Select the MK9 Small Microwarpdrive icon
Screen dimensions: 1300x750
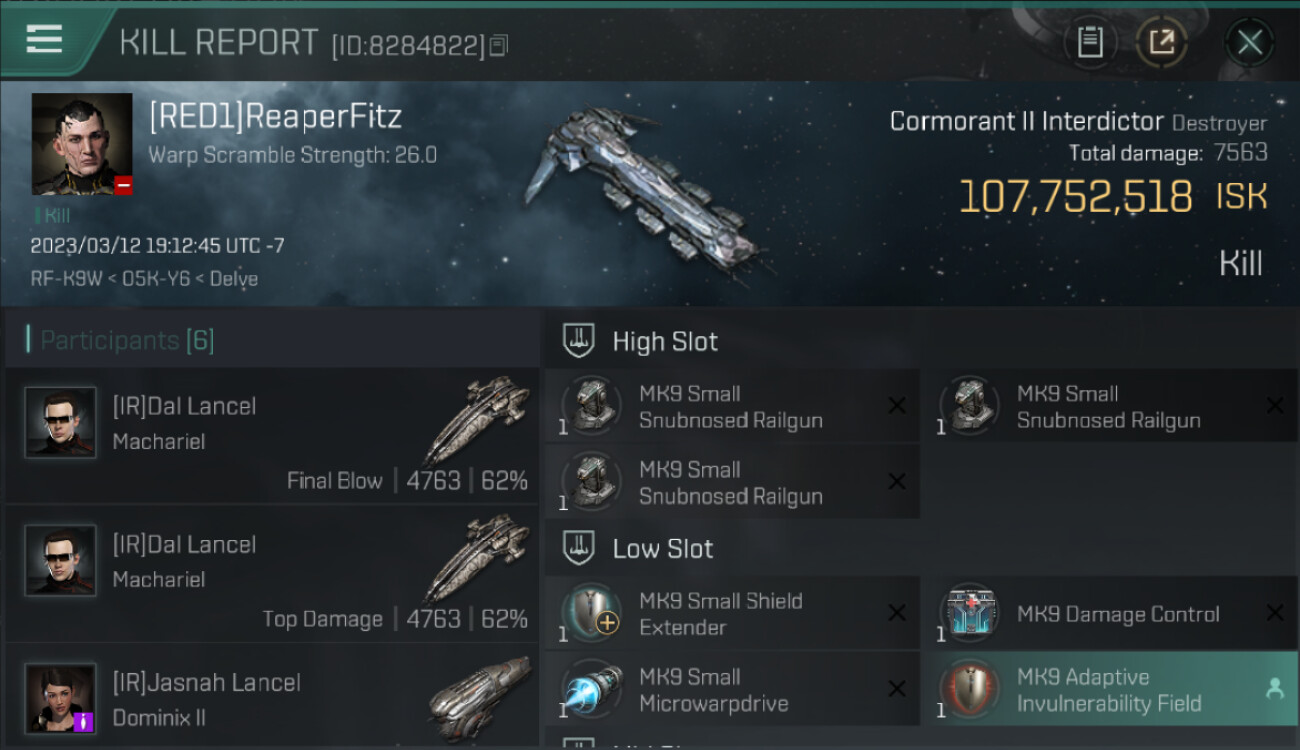591,690
